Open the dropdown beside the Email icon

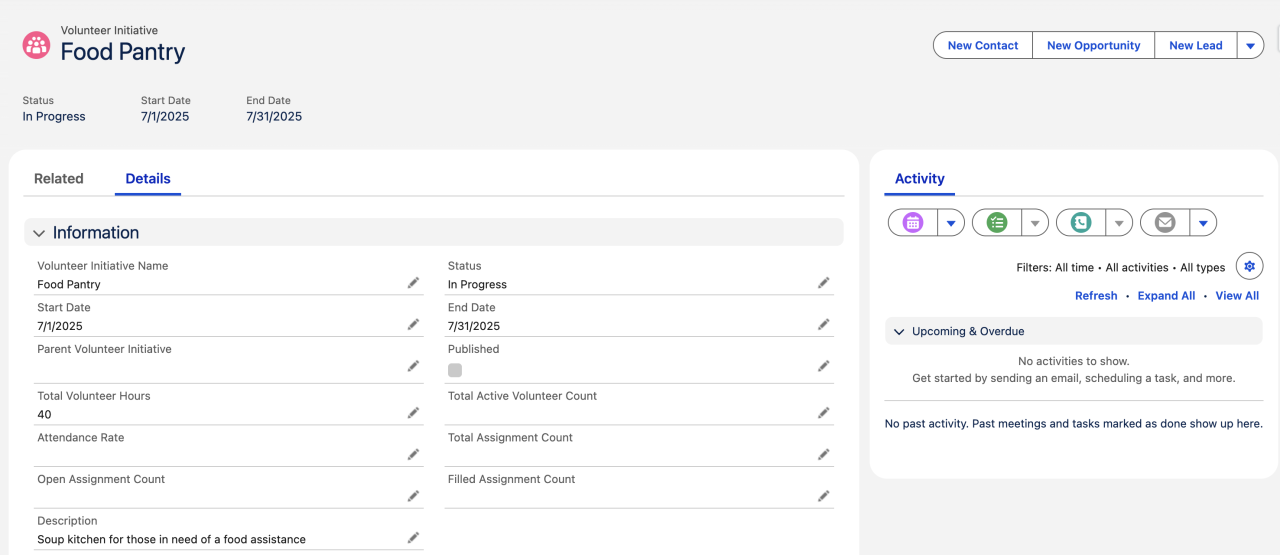(1203, 223)
